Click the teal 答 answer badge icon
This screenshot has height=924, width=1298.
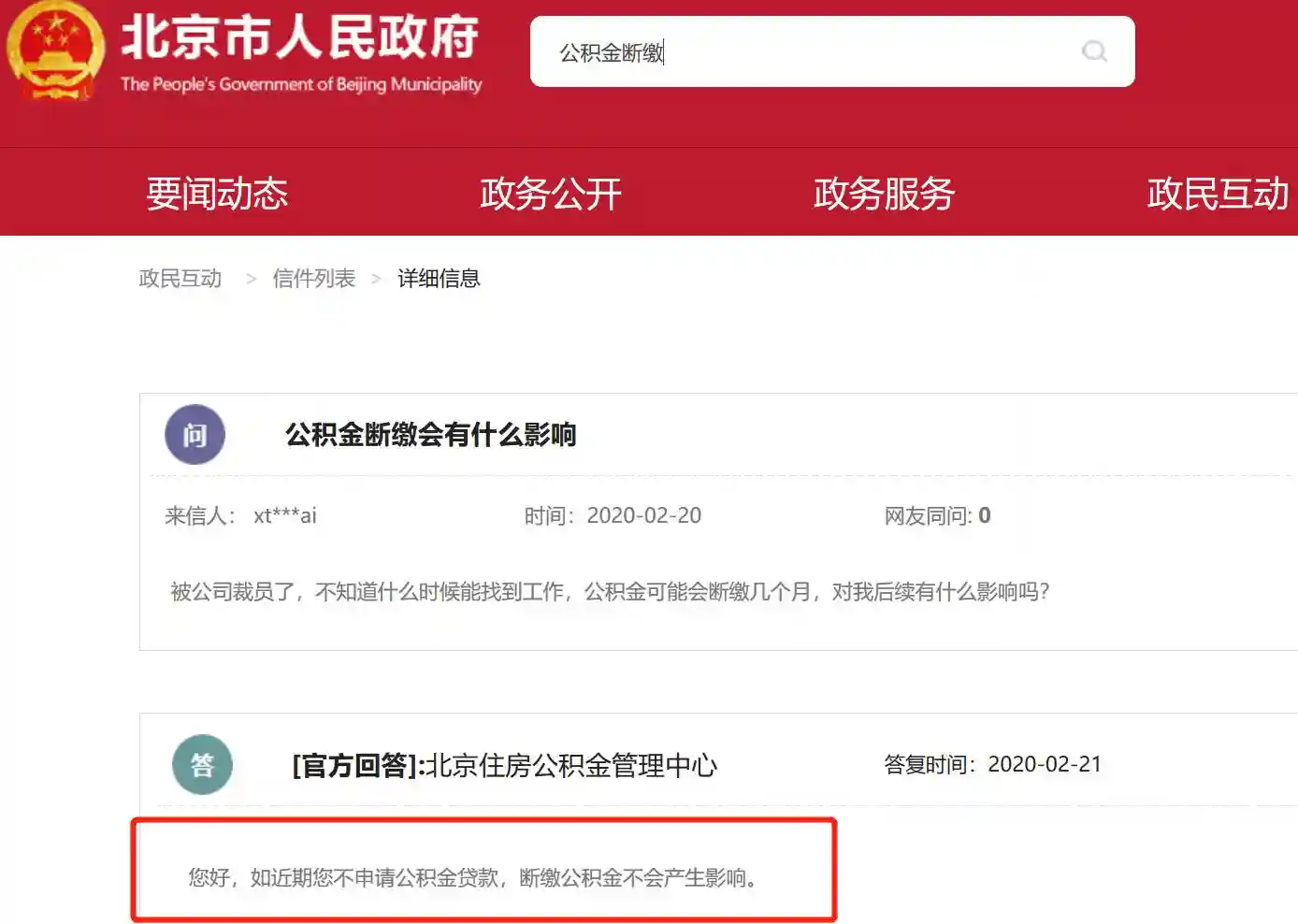(203, 764)
